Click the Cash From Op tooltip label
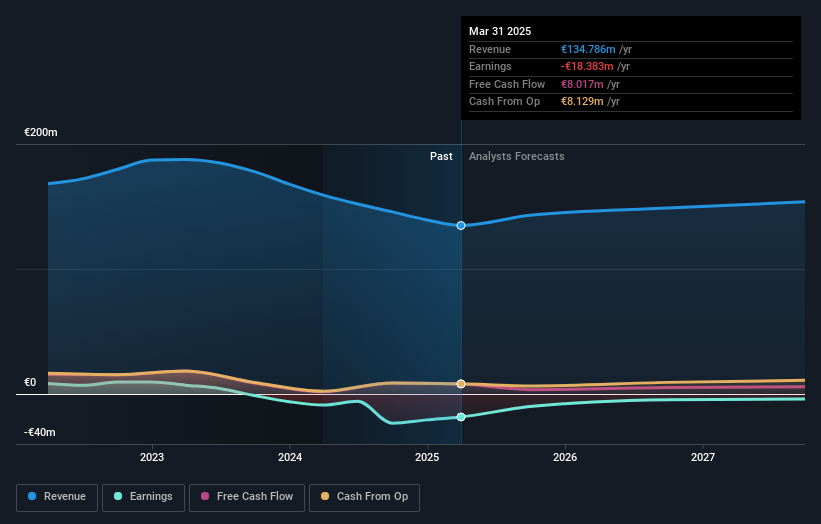Viewport: 821px width, 524px height. pyautogui.click(x=504, y=102)
